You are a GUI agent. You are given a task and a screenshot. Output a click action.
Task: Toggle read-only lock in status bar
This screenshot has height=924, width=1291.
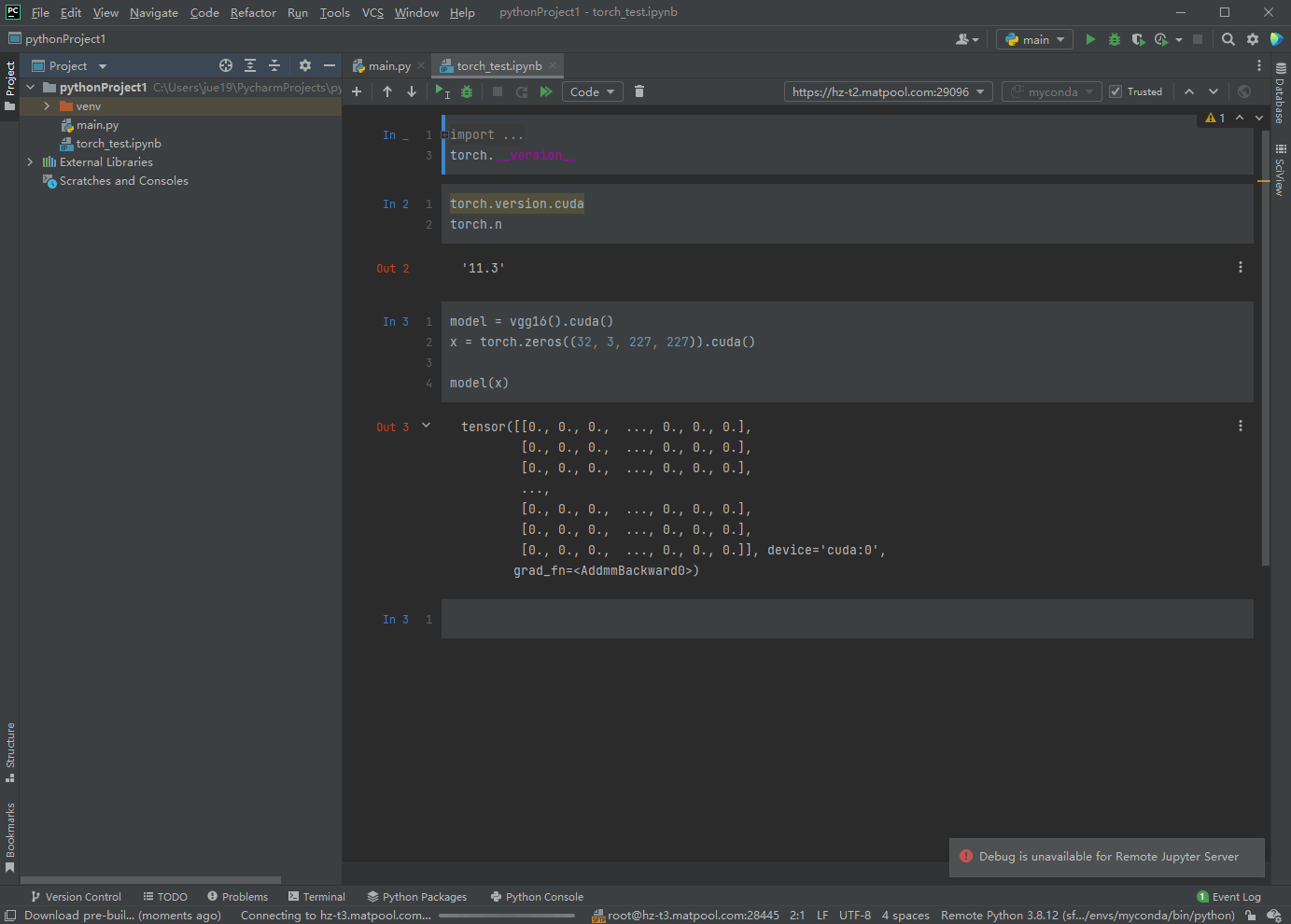point(1251,916)
